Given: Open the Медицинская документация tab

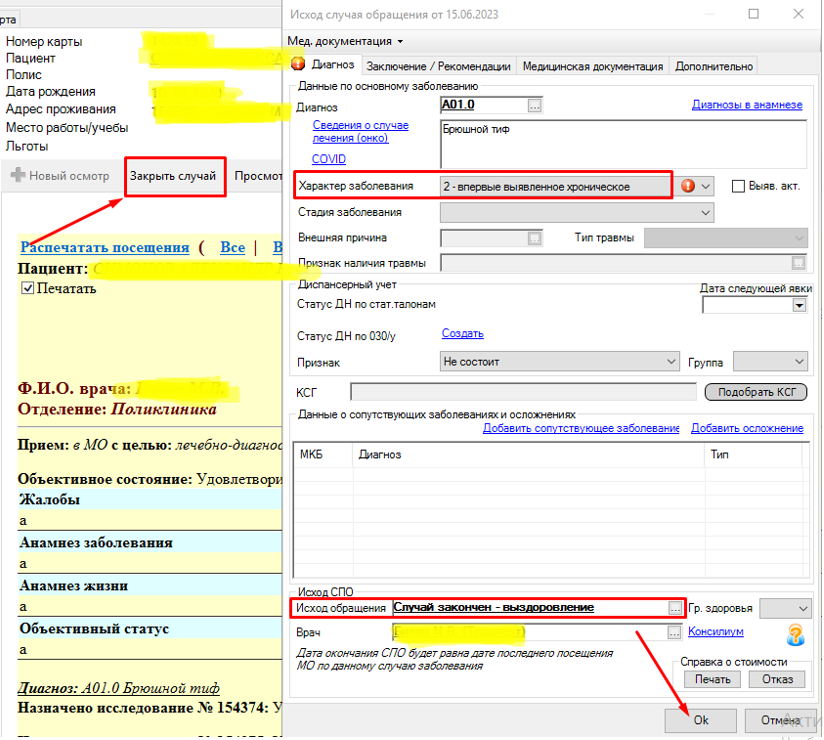Looking at the screenshot, I should click(592, 66).
